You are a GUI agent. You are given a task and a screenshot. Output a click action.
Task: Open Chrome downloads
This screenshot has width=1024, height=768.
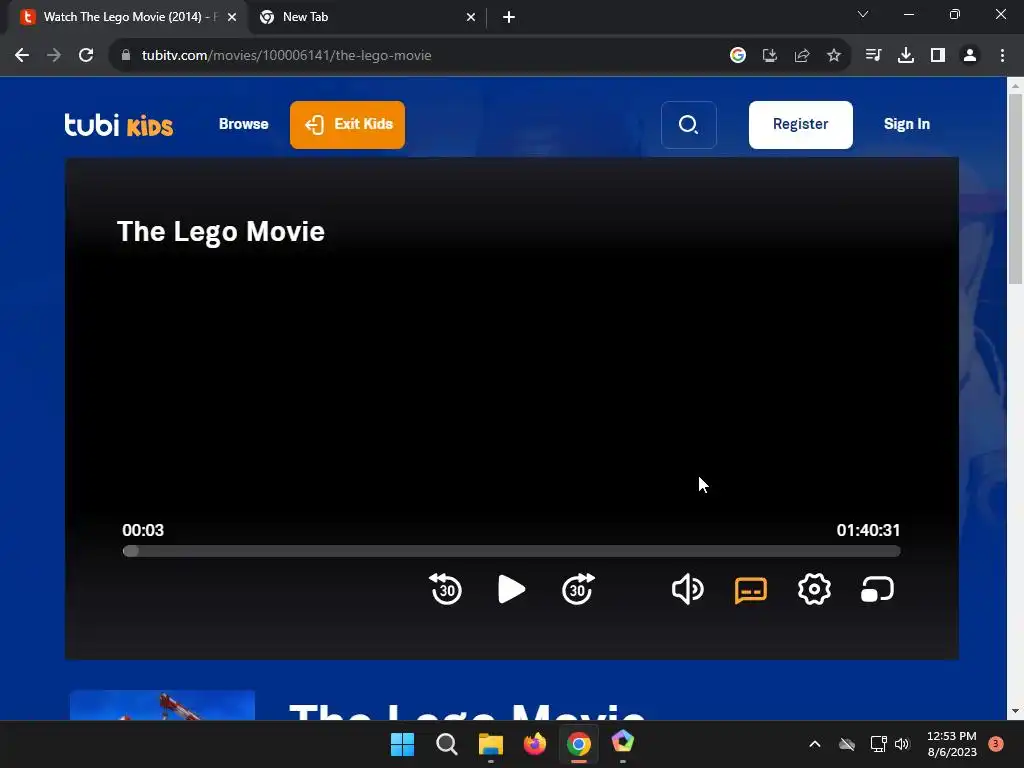pos(905,56)
